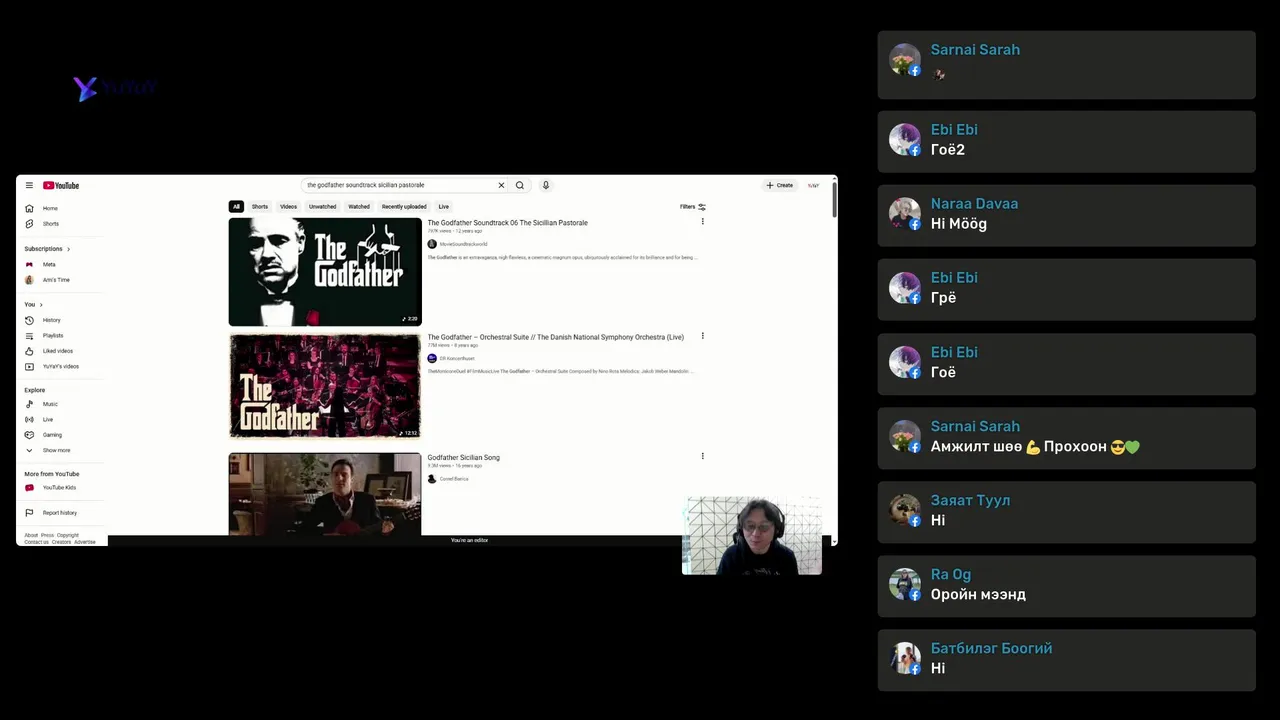The height and width of the screenshot is (720, 1280).
Task: Click the 'Гоё2' comment from Ebi Ebi
Action: point(948,150)
